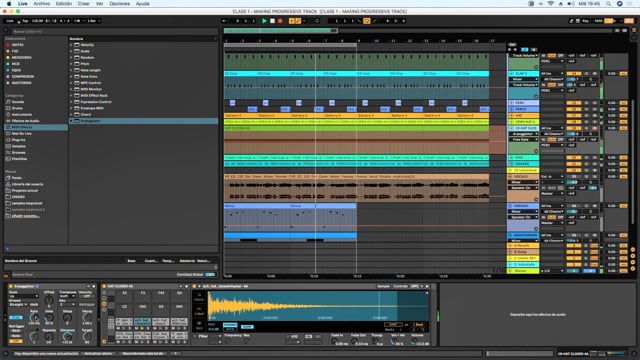Viewport: 640px width, 360px height.
Task: Click the Recordármelo más tarde button
Action: coord(143,353)
